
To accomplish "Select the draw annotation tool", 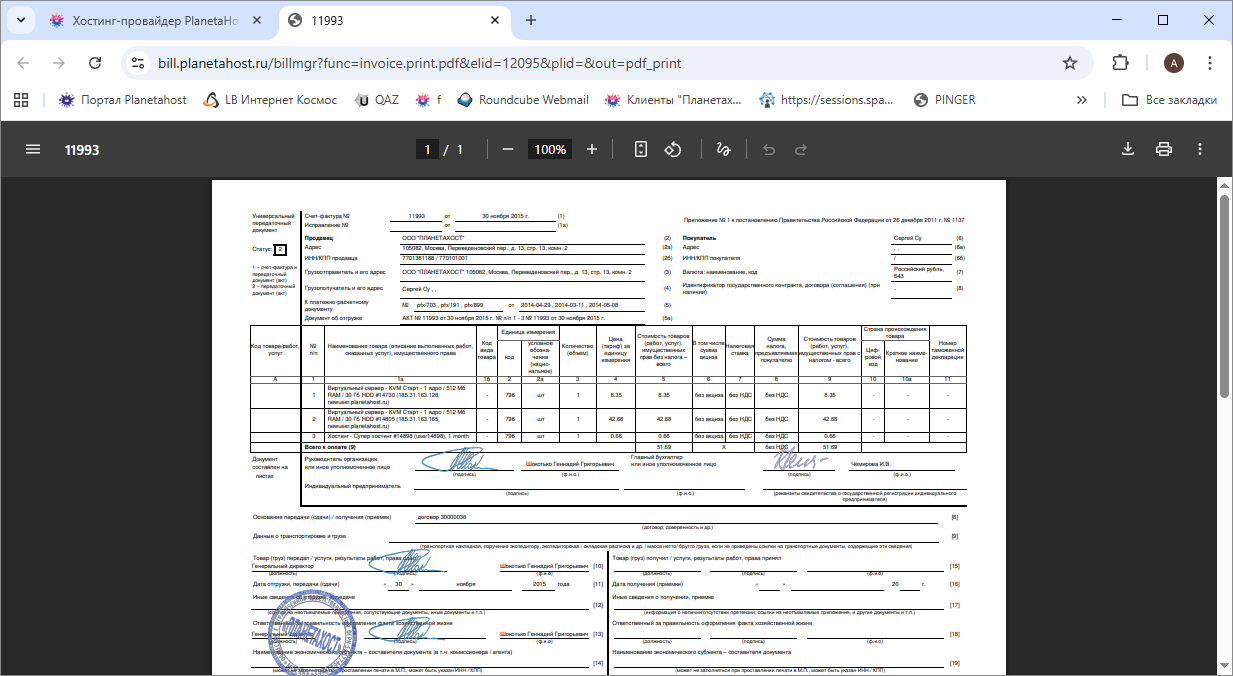I will point(723,149).
